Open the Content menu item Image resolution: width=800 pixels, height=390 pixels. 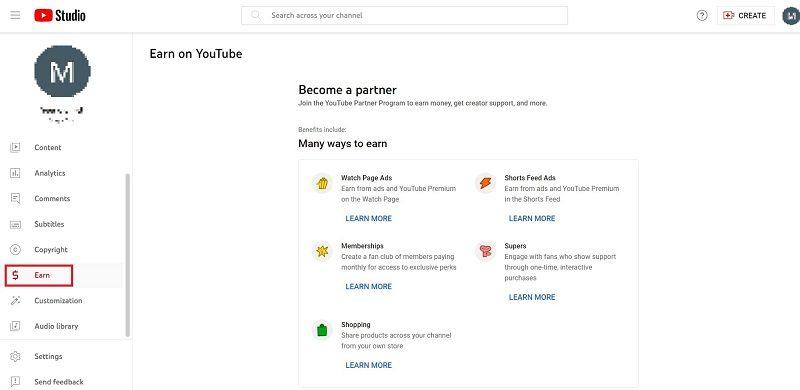coord(47,148)
